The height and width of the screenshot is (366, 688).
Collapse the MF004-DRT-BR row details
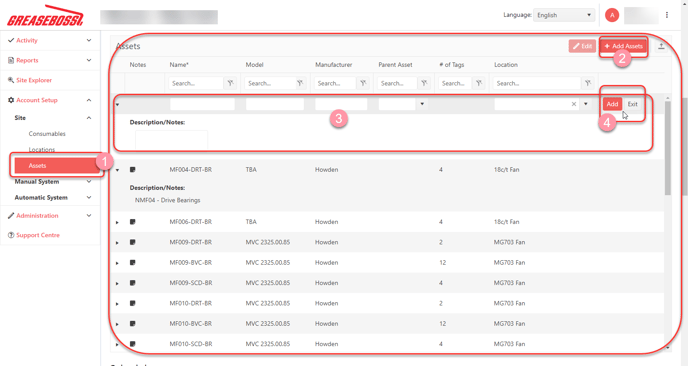tap(117, 170)
